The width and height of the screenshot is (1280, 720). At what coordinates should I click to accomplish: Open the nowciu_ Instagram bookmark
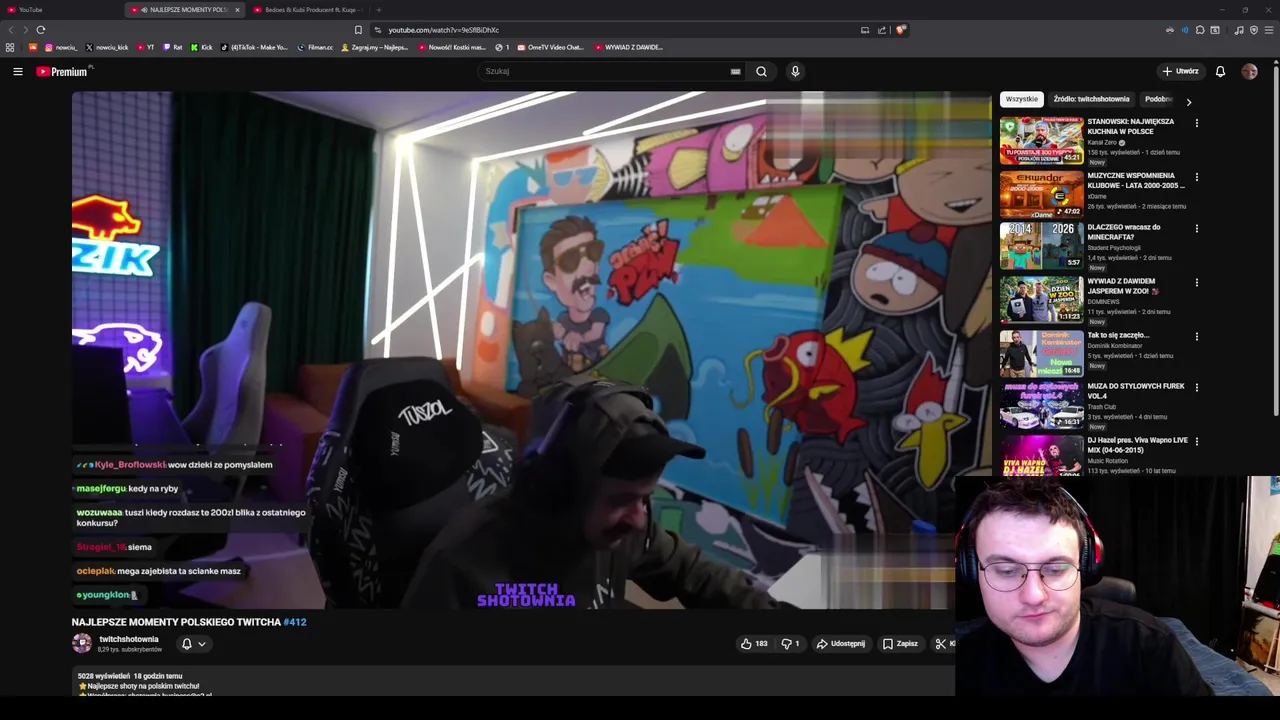coord(61,47)
